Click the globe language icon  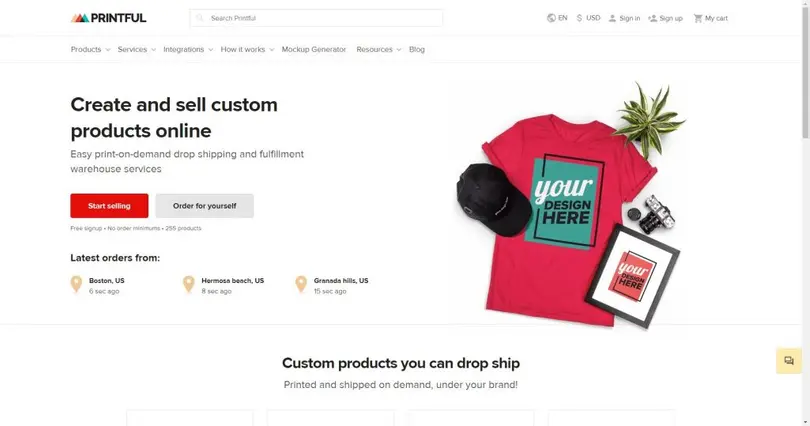pyautogui.click(x=551, y=18)
